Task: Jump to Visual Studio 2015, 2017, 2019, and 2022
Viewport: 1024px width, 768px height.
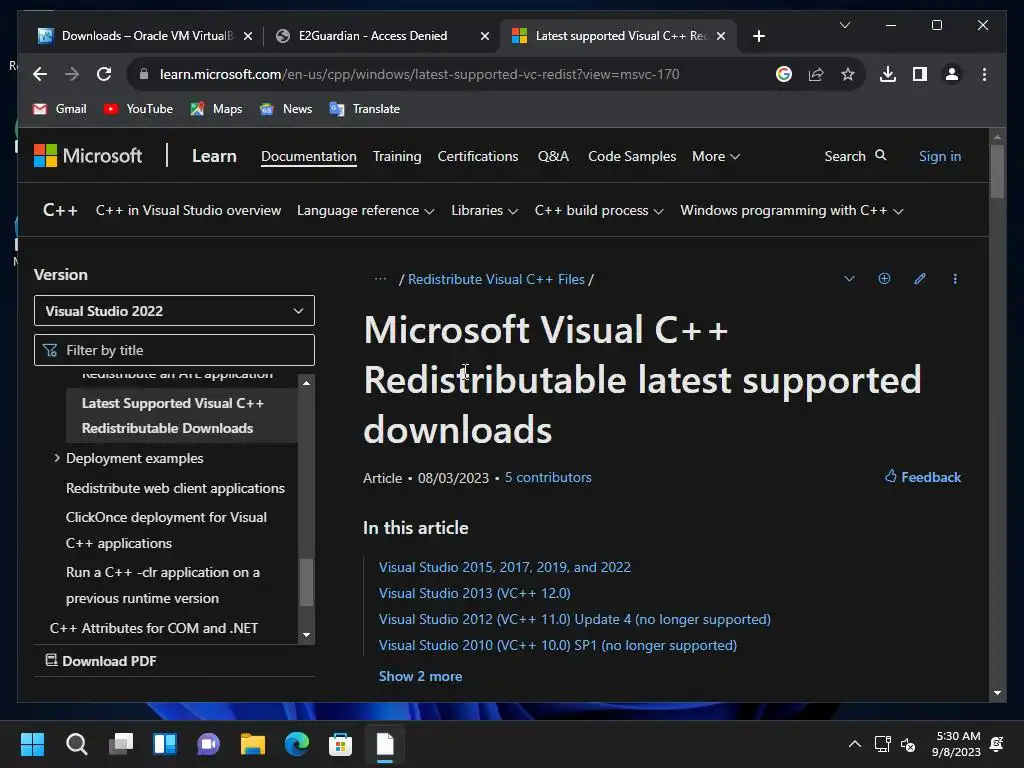Action: pyautogui.click(x=505, y=567)
